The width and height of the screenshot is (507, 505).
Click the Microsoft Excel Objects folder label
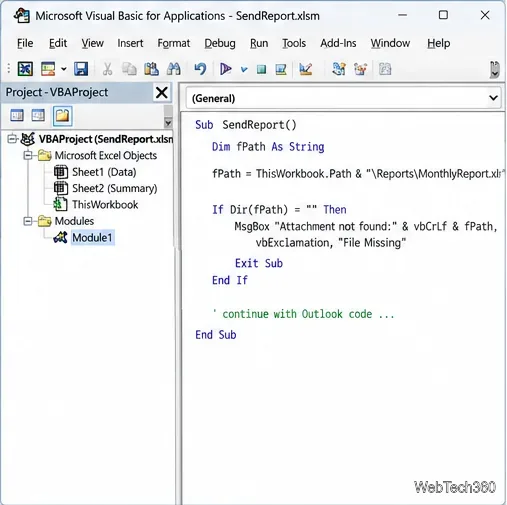coord(106,155)
